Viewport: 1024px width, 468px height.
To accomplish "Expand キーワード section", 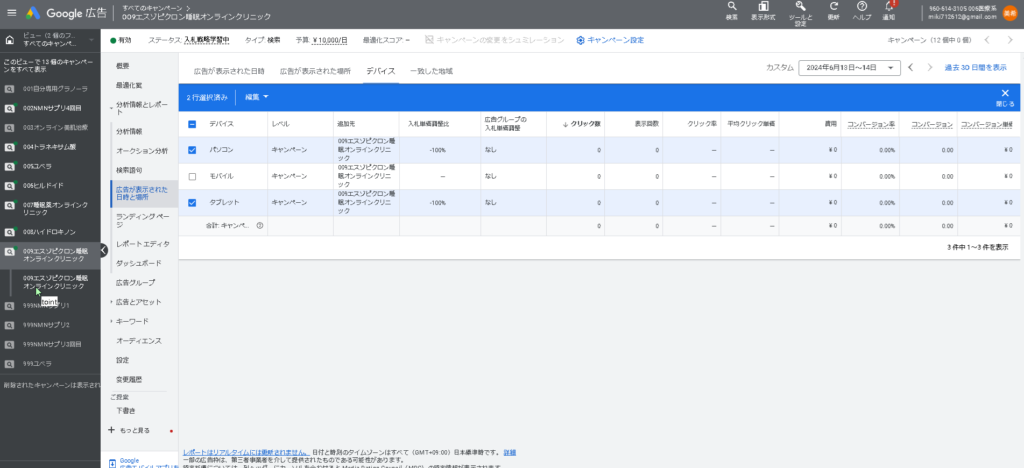I will [112, 321].
